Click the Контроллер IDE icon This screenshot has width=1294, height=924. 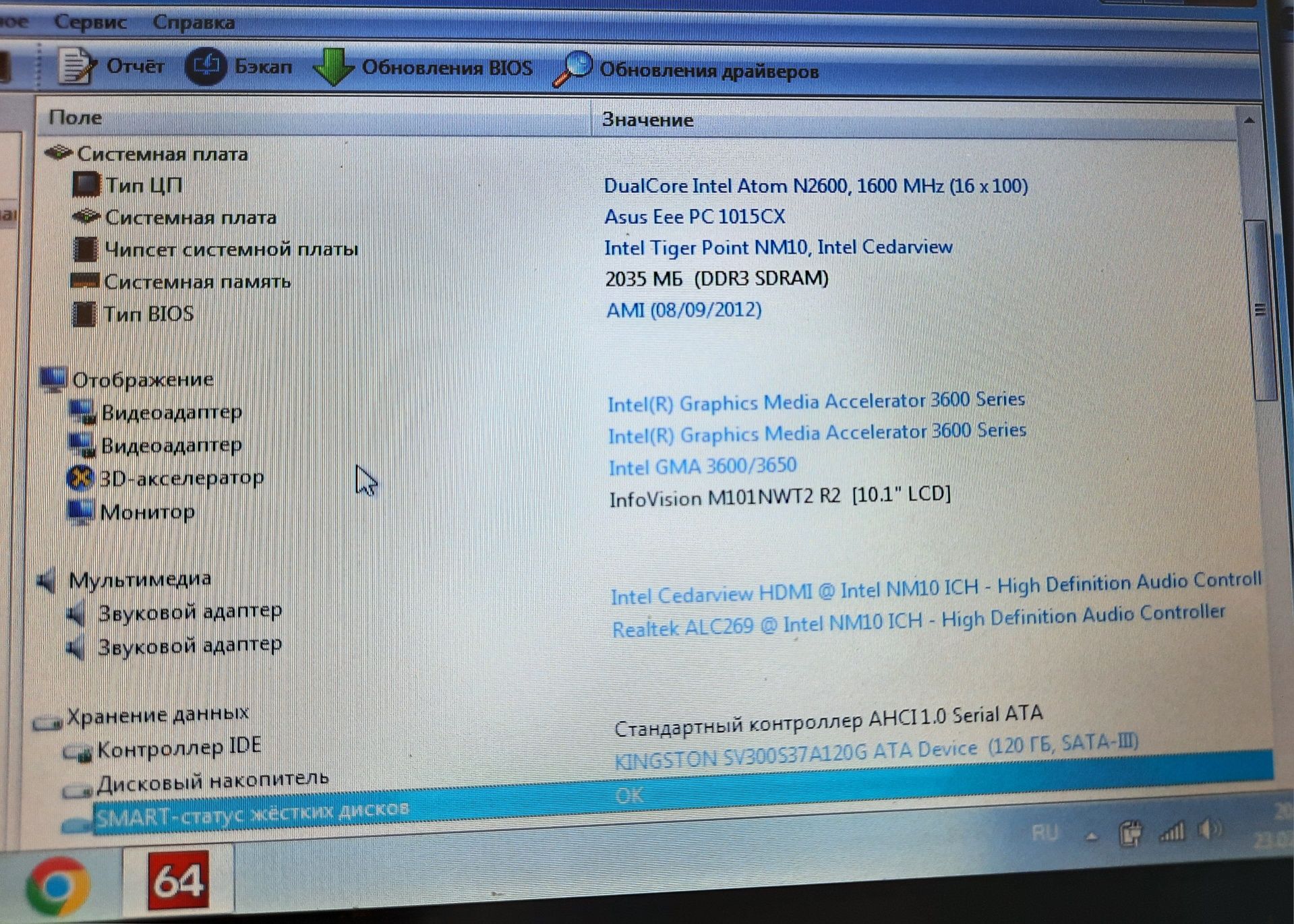(78, 753)
